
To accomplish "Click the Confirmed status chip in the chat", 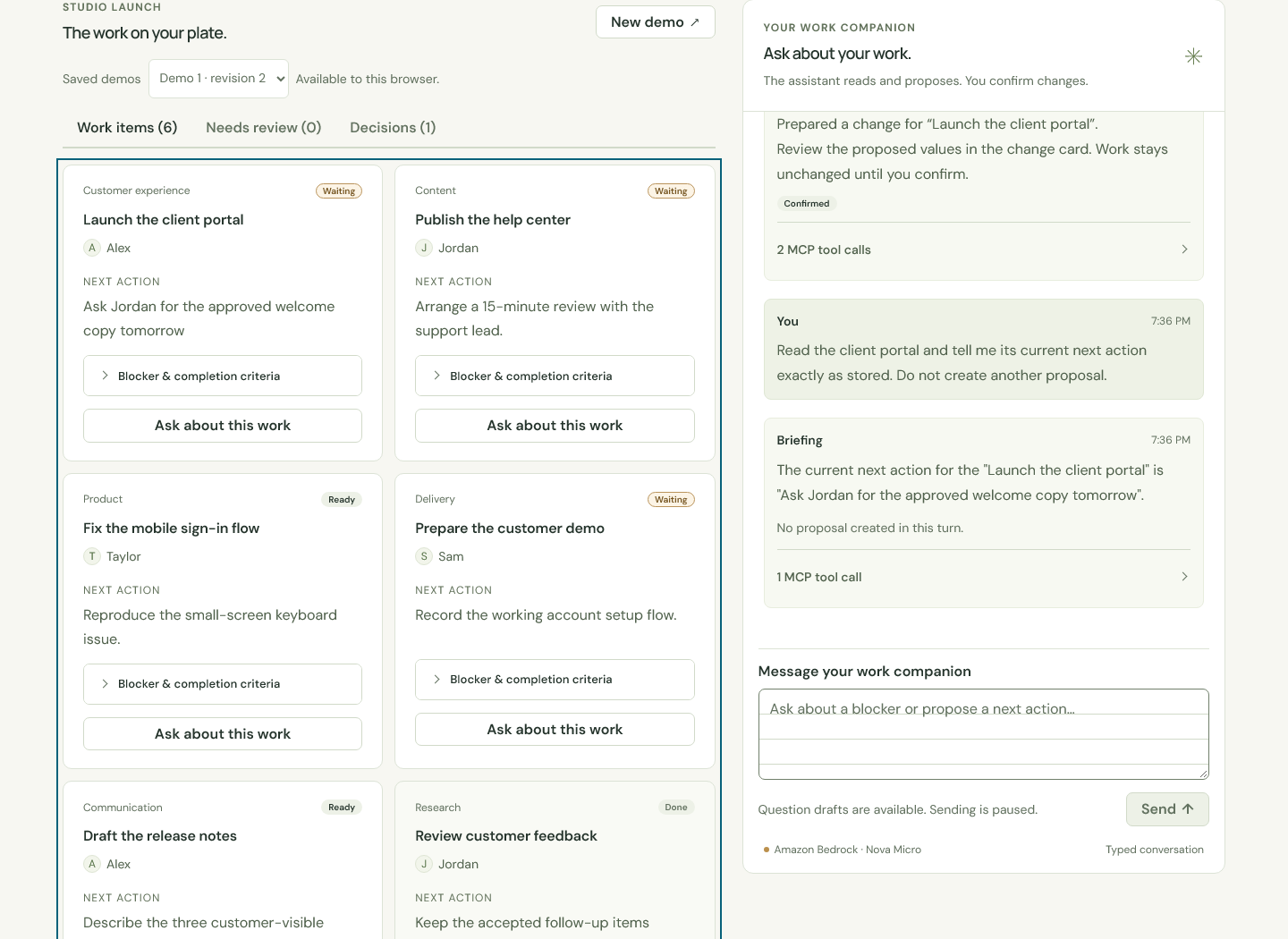I will click(807, 204).
